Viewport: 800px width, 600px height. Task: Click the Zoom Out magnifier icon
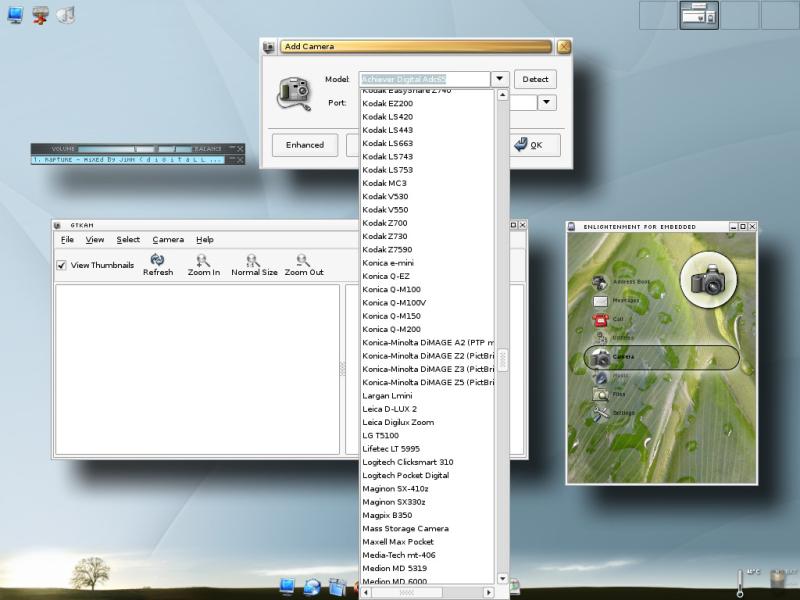click(303, 260)
